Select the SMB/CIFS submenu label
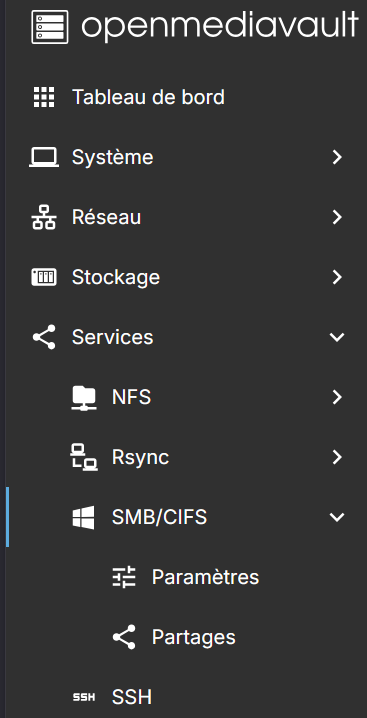The image size is (367, 718). click(159, 517)
